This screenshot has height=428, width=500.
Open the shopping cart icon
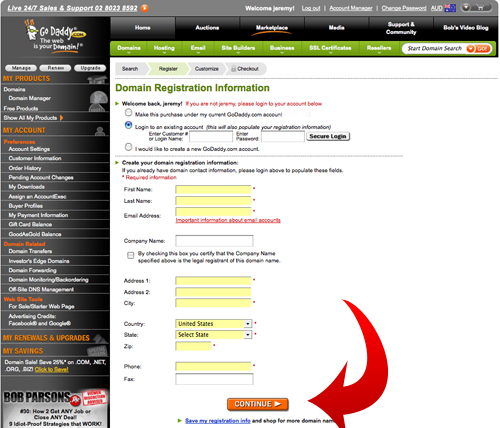pos(480,7)
